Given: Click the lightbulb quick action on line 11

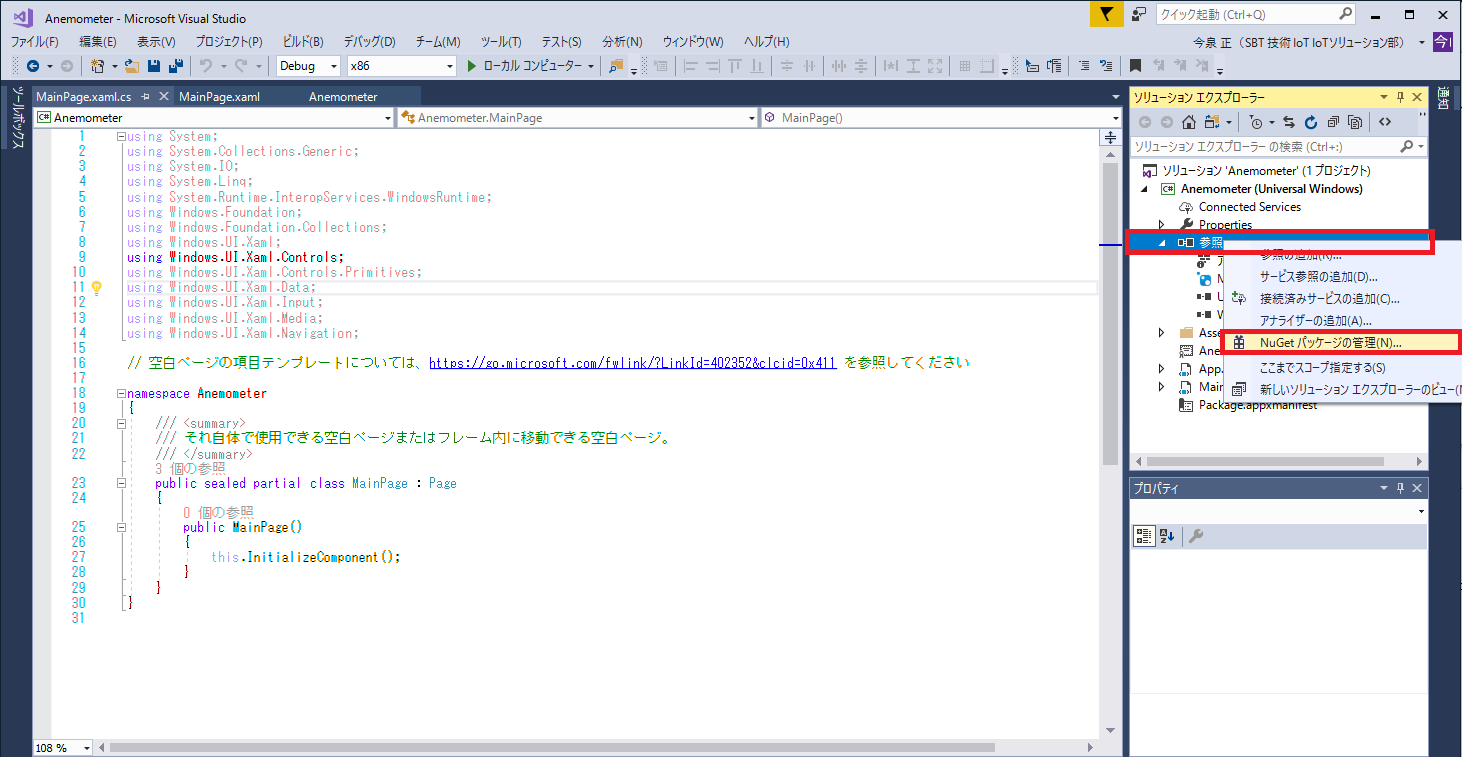Looking at the screenshot, I should coord(97,287).
